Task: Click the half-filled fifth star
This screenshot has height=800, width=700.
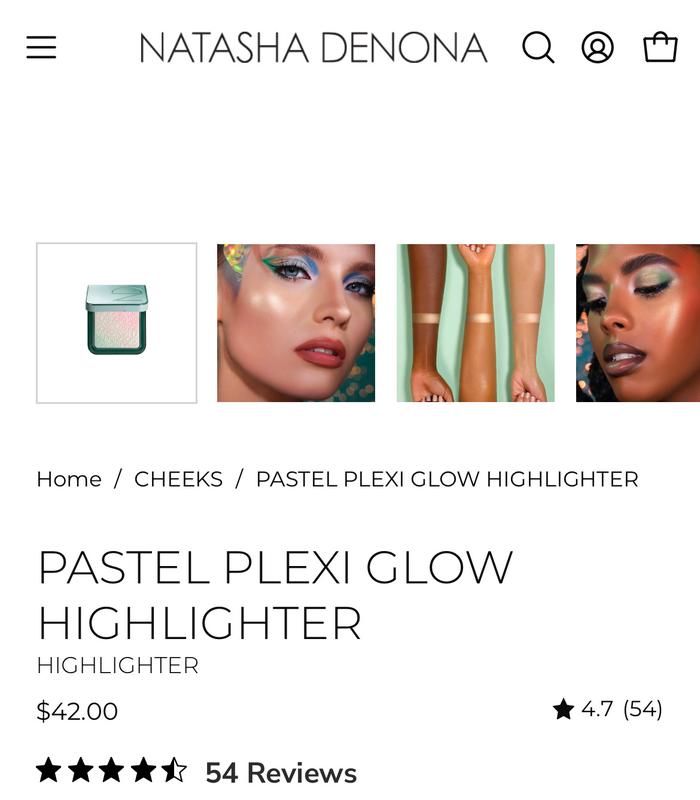Action: pyautogui.click(x=174, y=770)
